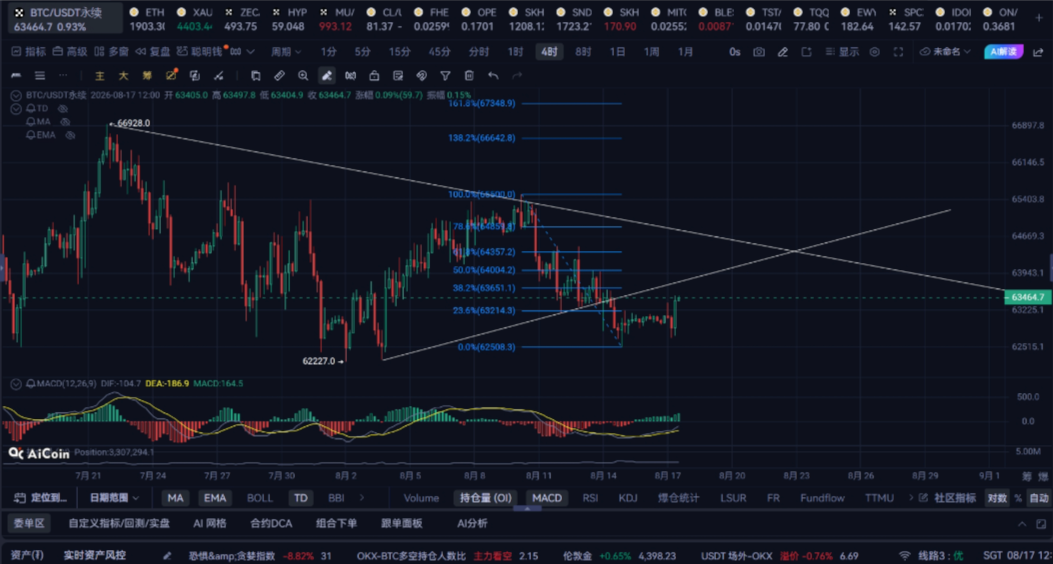
Task: Click the 63464.7 current price label
Action: click(x=1027, y=297)
